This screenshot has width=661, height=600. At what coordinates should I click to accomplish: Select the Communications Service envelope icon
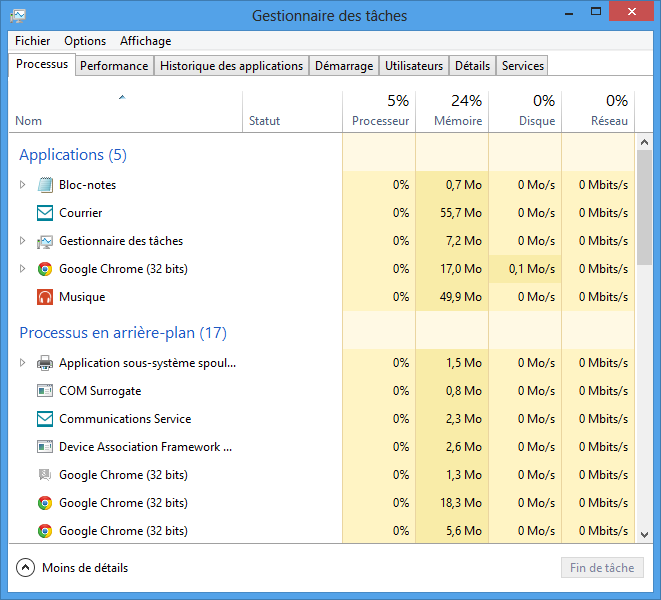pyautogui.click(x=45, y=419)
